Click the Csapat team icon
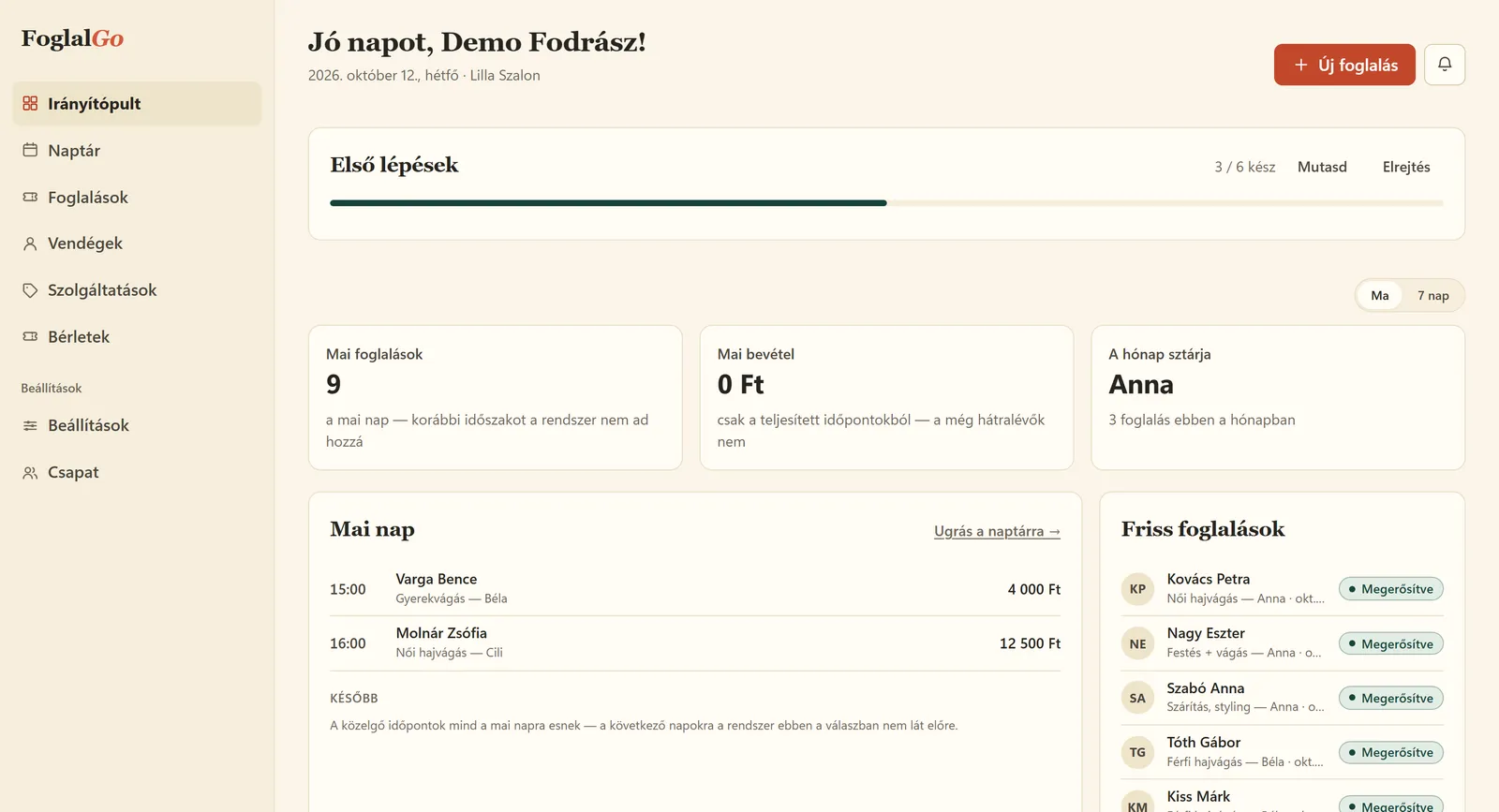 click(x=30, y=473)
